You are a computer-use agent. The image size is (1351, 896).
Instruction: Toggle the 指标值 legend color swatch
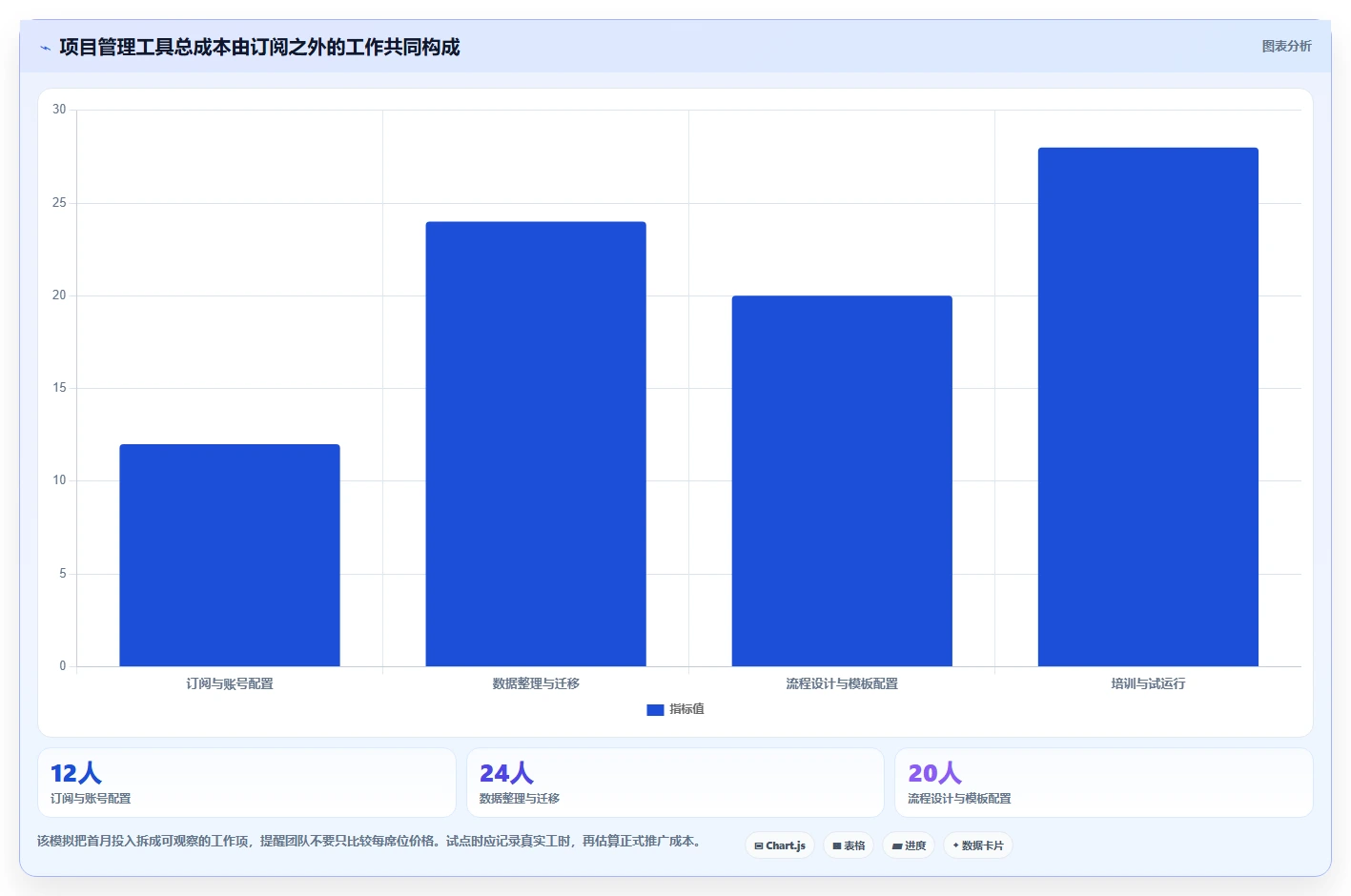point(655,709)
